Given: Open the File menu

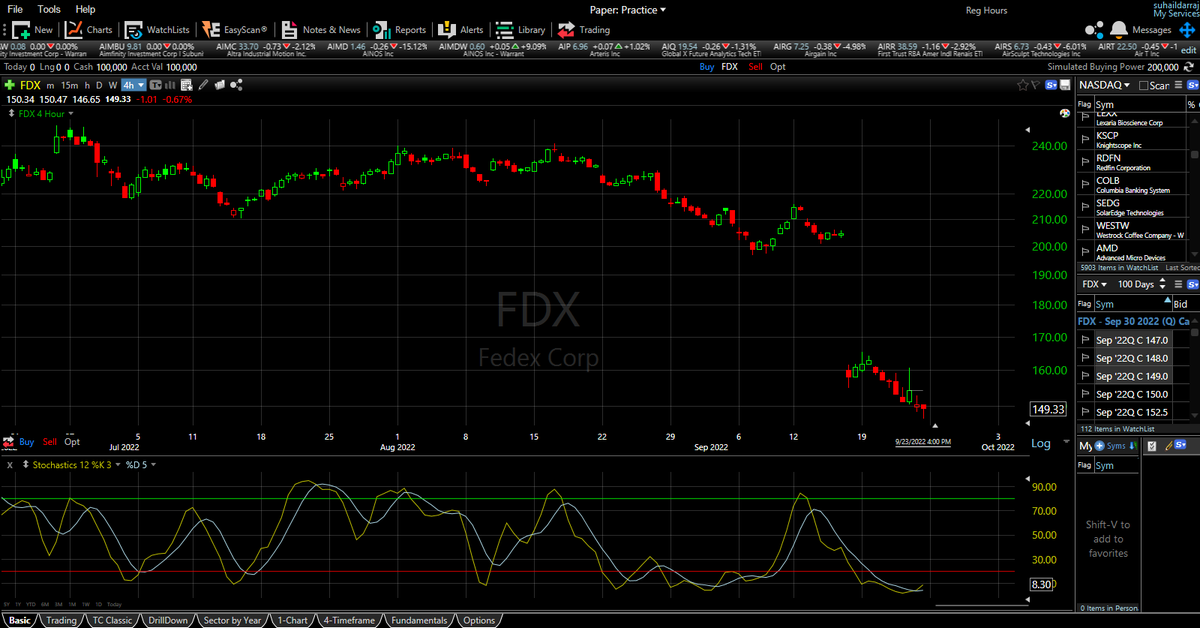Looking at the screenshot, I should point(15,9).
